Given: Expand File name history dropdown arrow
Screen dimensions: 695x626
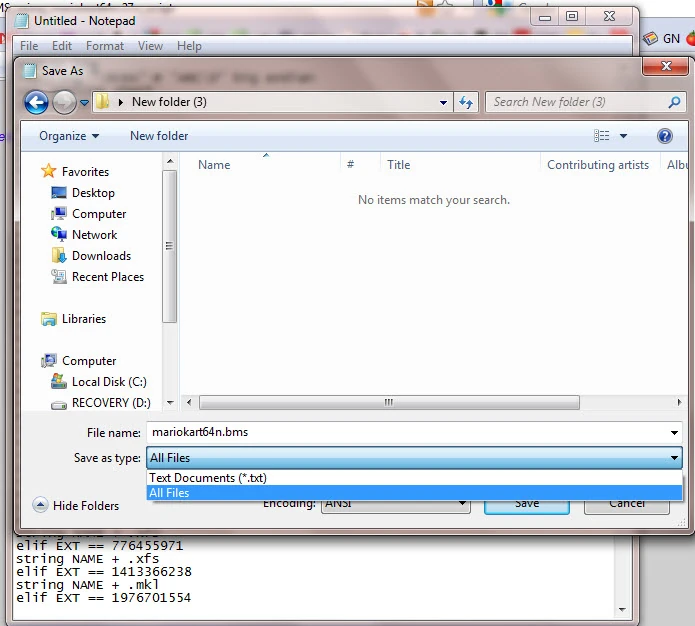Looking at the screenshot, I should [674, 432].
